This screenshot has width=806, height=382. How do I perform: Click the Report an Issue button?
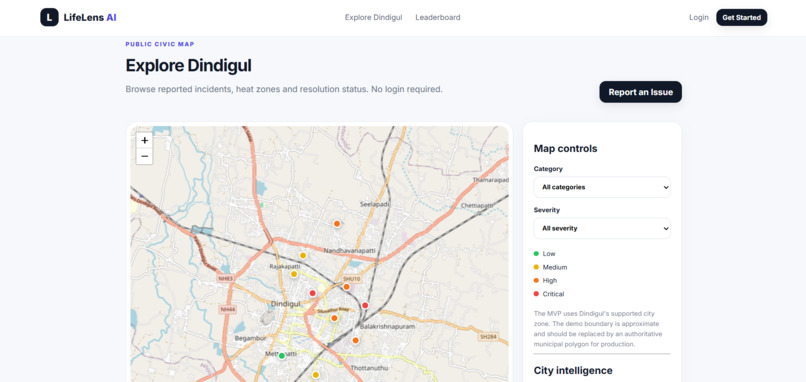[640, 92]
